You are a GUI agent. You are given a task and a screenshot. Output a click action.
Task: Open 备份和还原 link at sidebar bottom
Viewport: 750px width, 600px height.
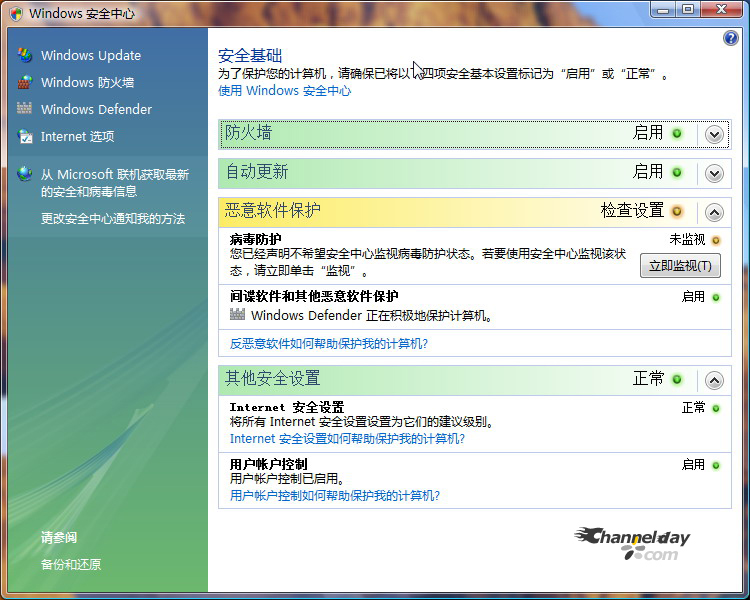(71, 565)
